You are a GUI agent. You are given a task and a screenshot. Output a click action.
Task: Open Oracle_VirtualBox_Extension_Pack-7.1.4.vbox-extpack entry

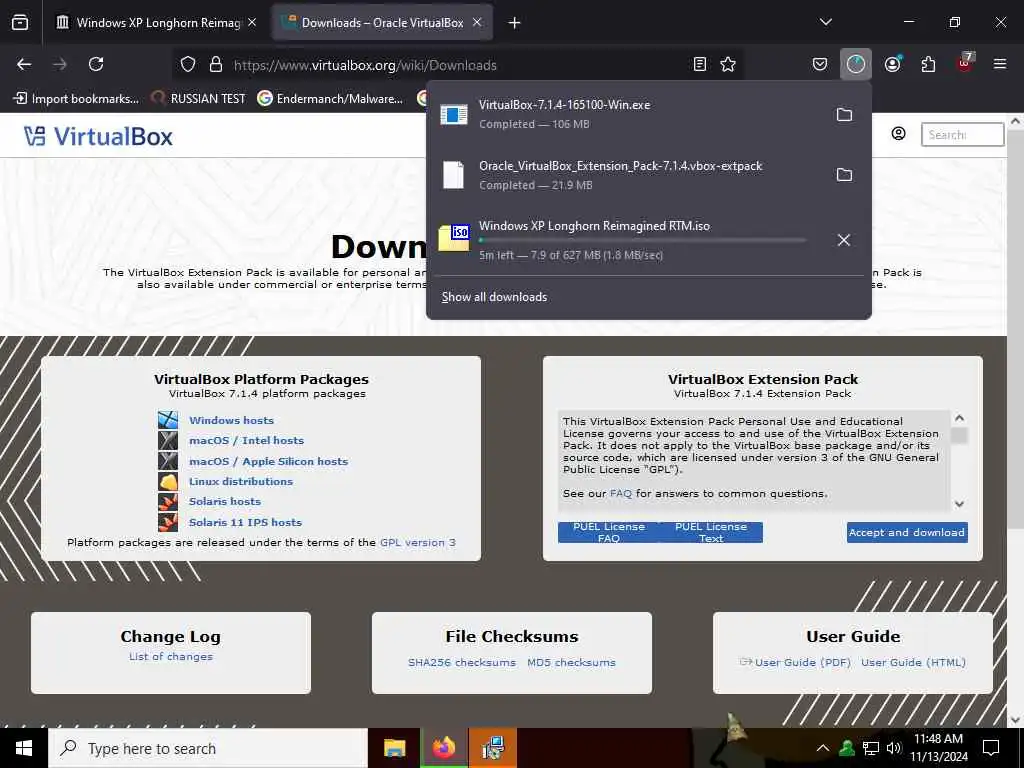(x=627, y=175)
